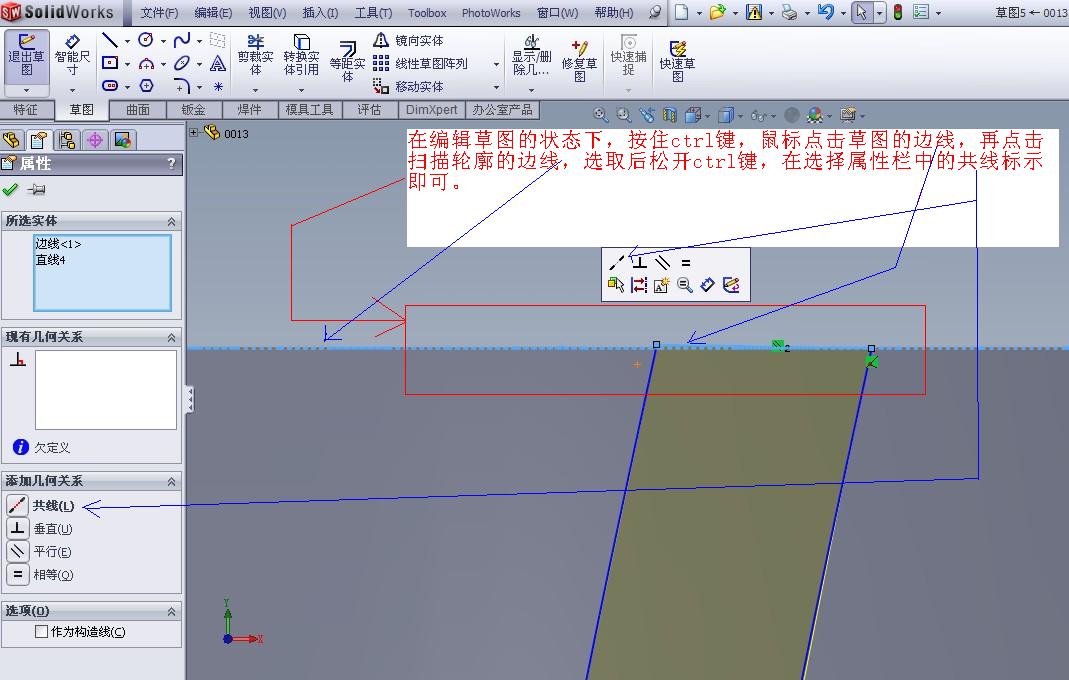The width and height of the screenshot is (1069, 680).
Task: Add the 平行(E) parallel relation
Action: [x=40, y=551]
